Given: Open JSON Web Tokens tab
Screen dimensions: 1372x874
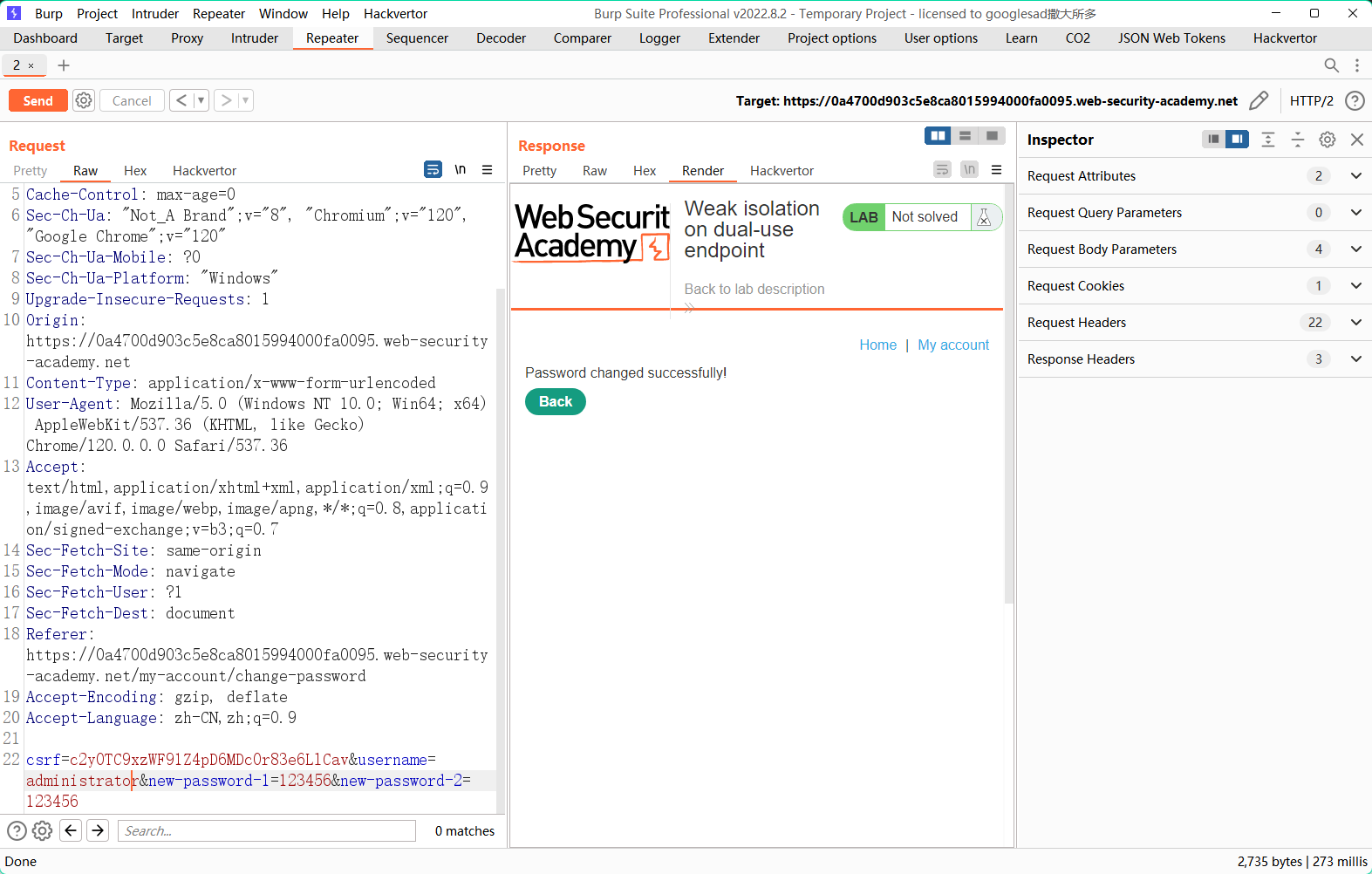Looking at the screenshot, I should pos(1171,38).
